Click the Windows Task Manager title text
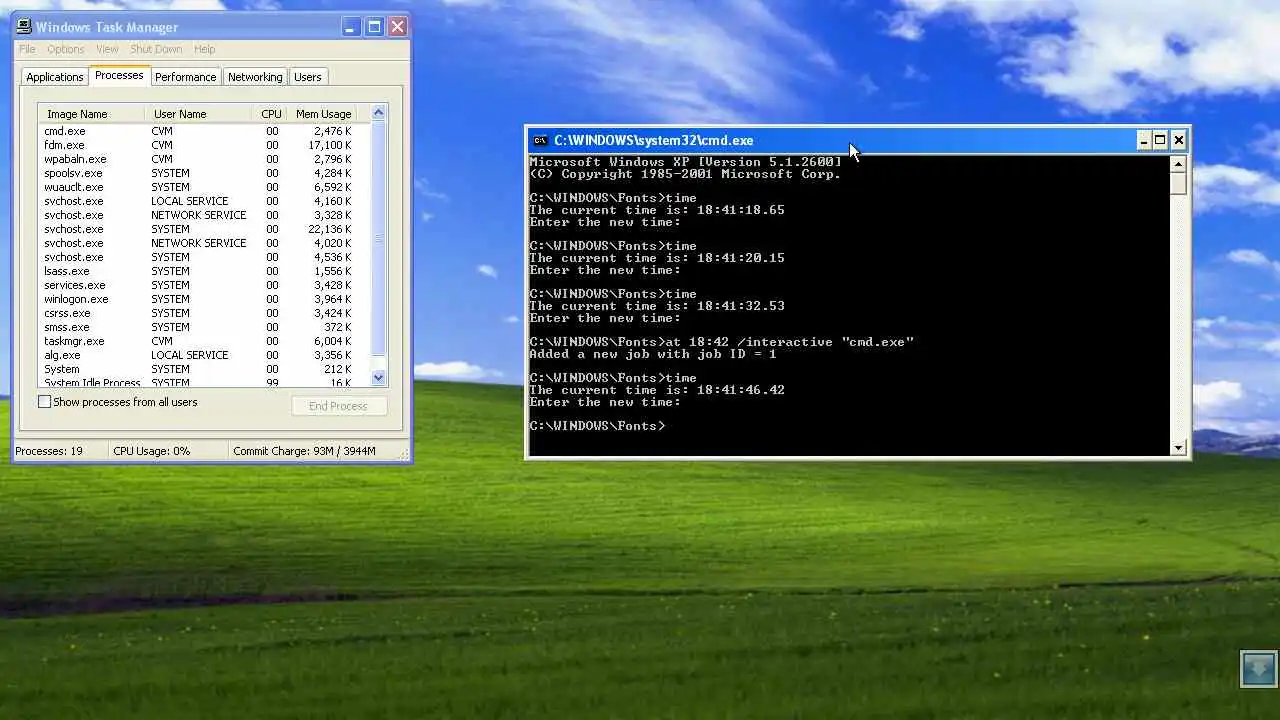The height and width of the screenshot is (720, 1280). [x=107, y=27]
